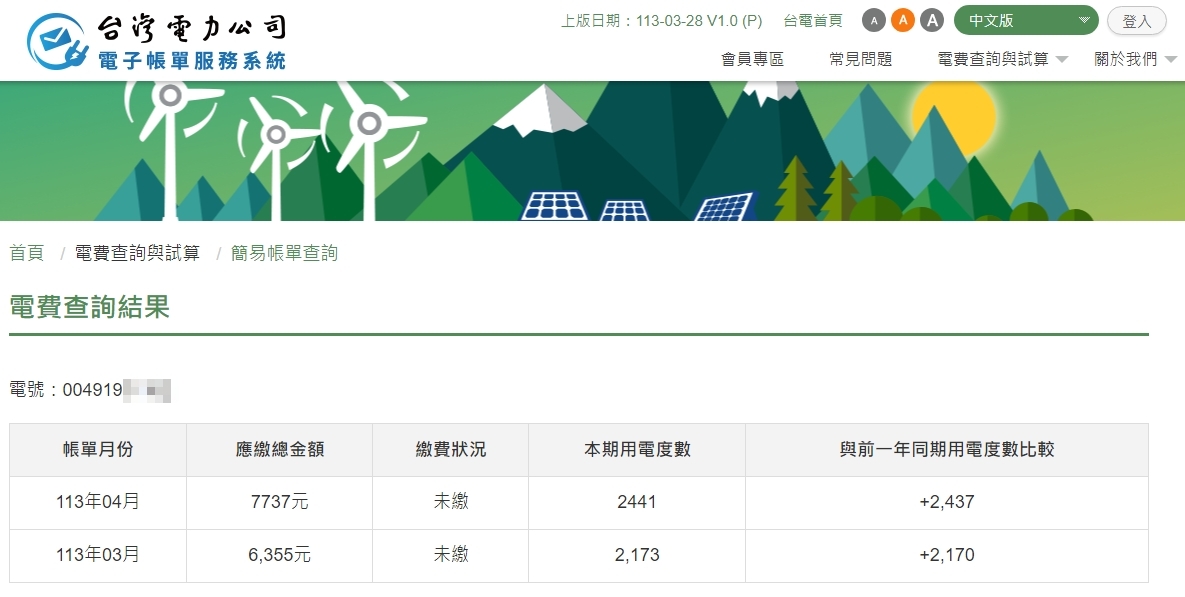The image size is (1185, 597).
Task: Select the +2,170 comparison cell
Action: 946,555
